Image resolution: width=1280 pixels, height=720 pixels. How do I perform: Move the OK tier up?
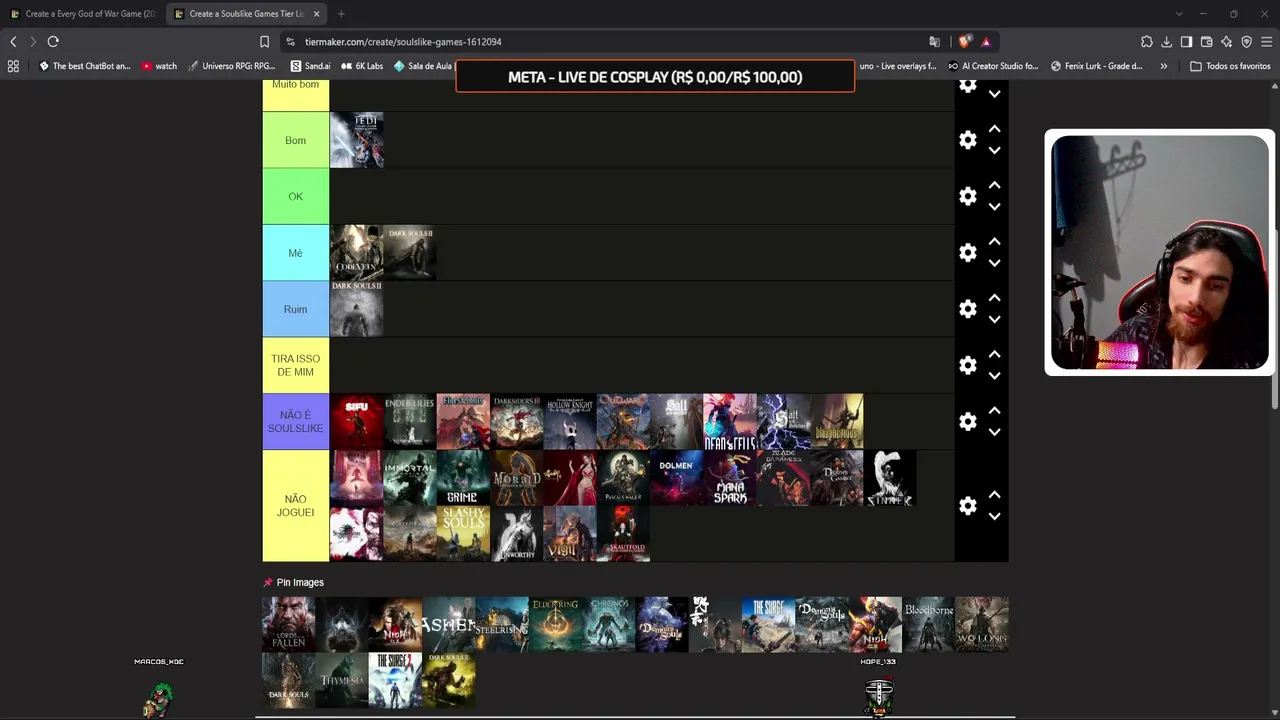click(994, 186)
